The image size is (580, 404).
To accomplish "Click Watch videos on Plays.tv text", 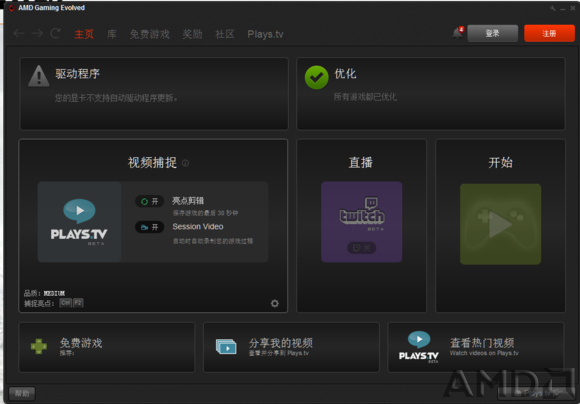I will pos(484,353).
